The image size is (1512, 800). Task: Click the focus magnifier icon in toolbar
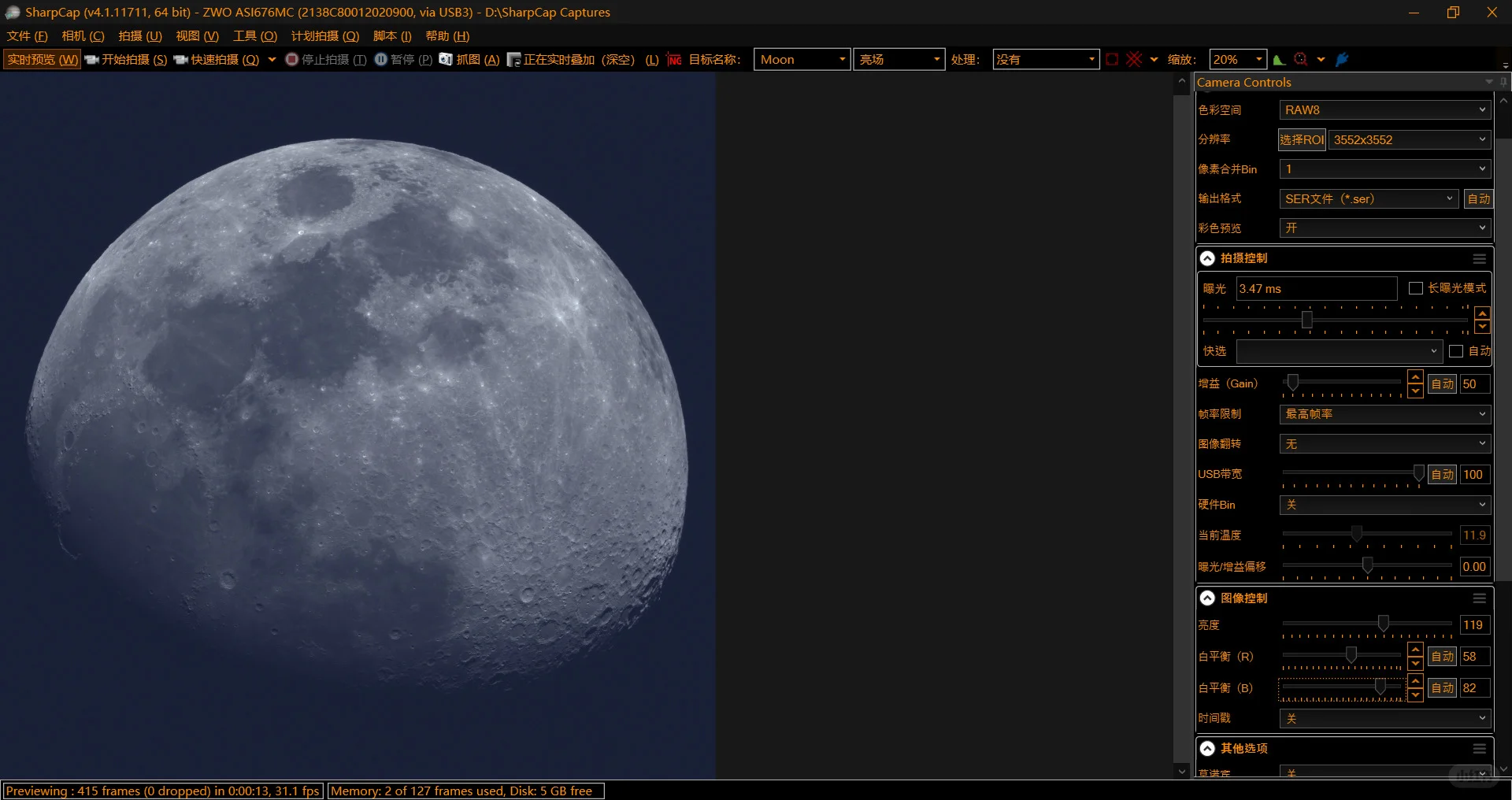click(x=1301, y=60)
